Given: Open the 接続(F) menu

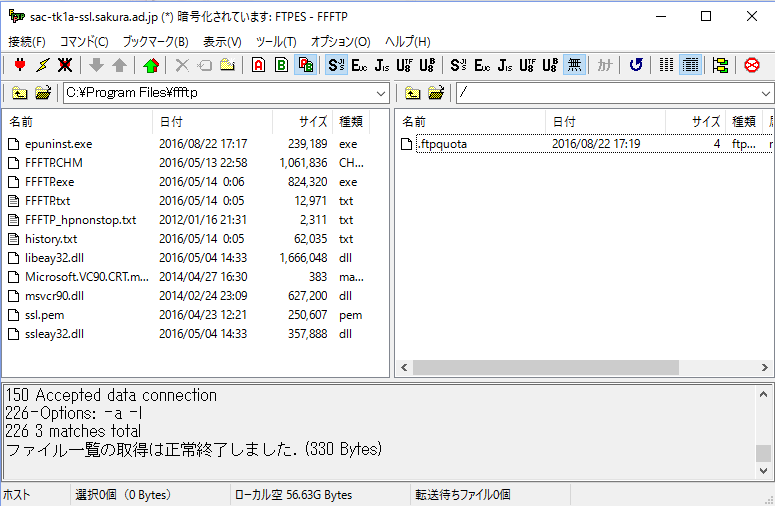Looking at the screenshot, I should point(27,42).
